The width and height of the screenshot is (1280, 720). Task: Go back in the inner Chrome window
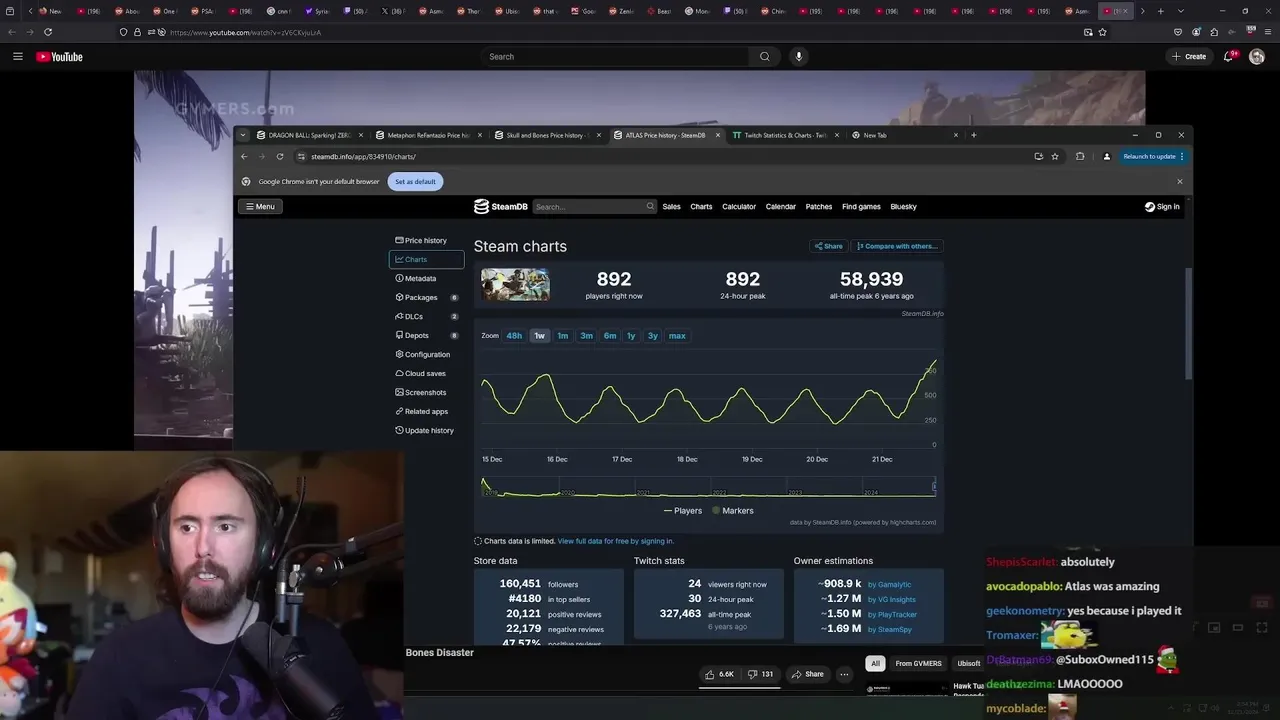244,156
